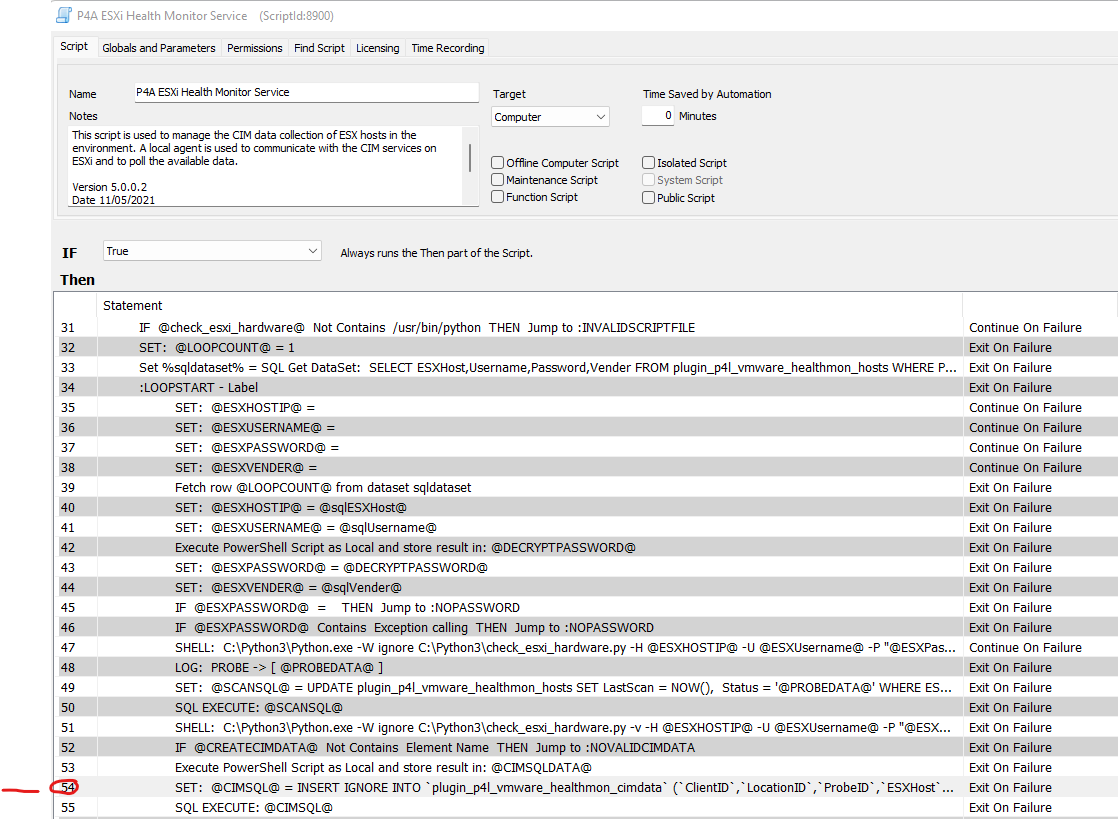Switch to Globals and Parameters tab

(x=158, y=48)
